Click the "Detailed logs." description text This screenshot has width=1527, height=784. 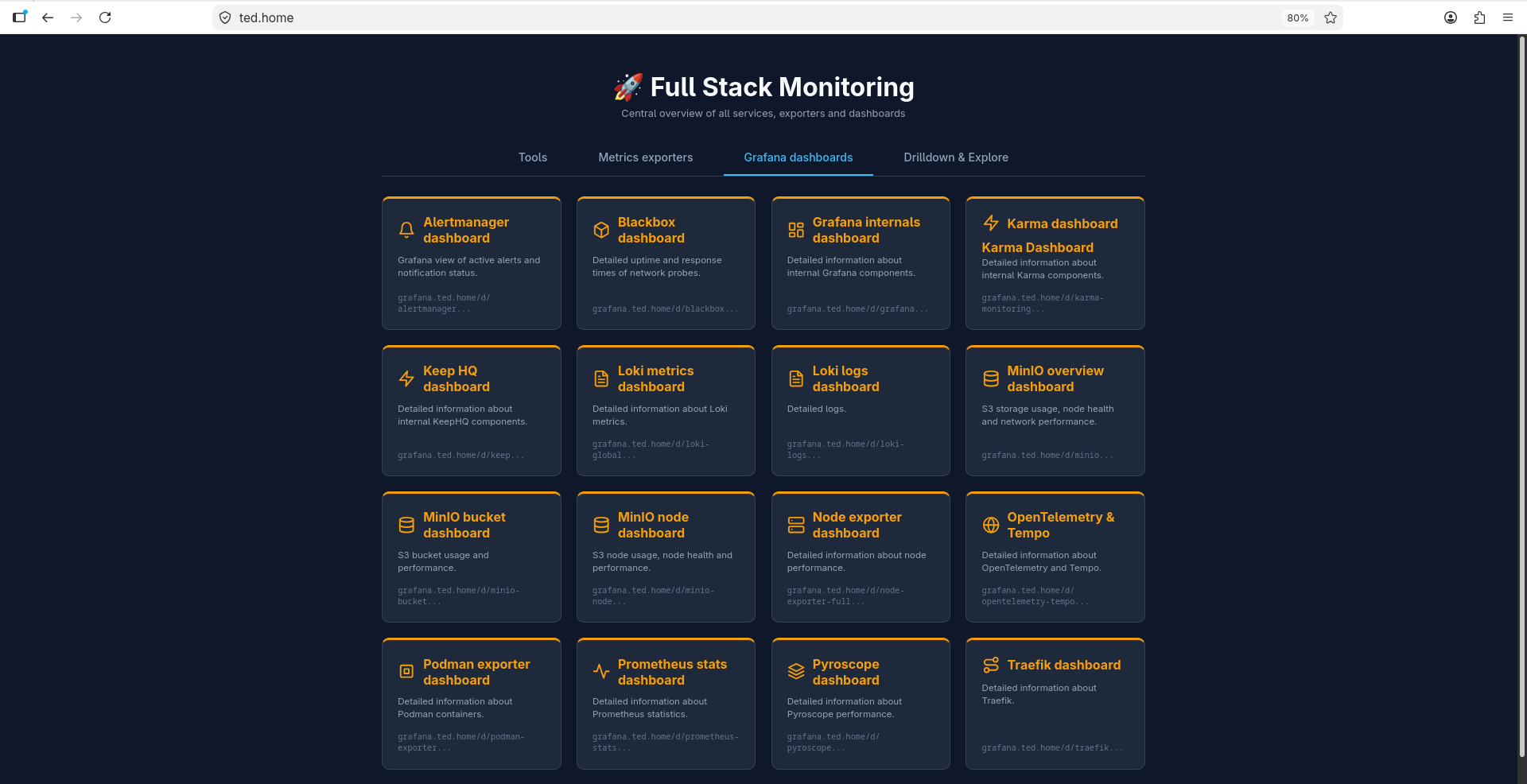(817, 409)
